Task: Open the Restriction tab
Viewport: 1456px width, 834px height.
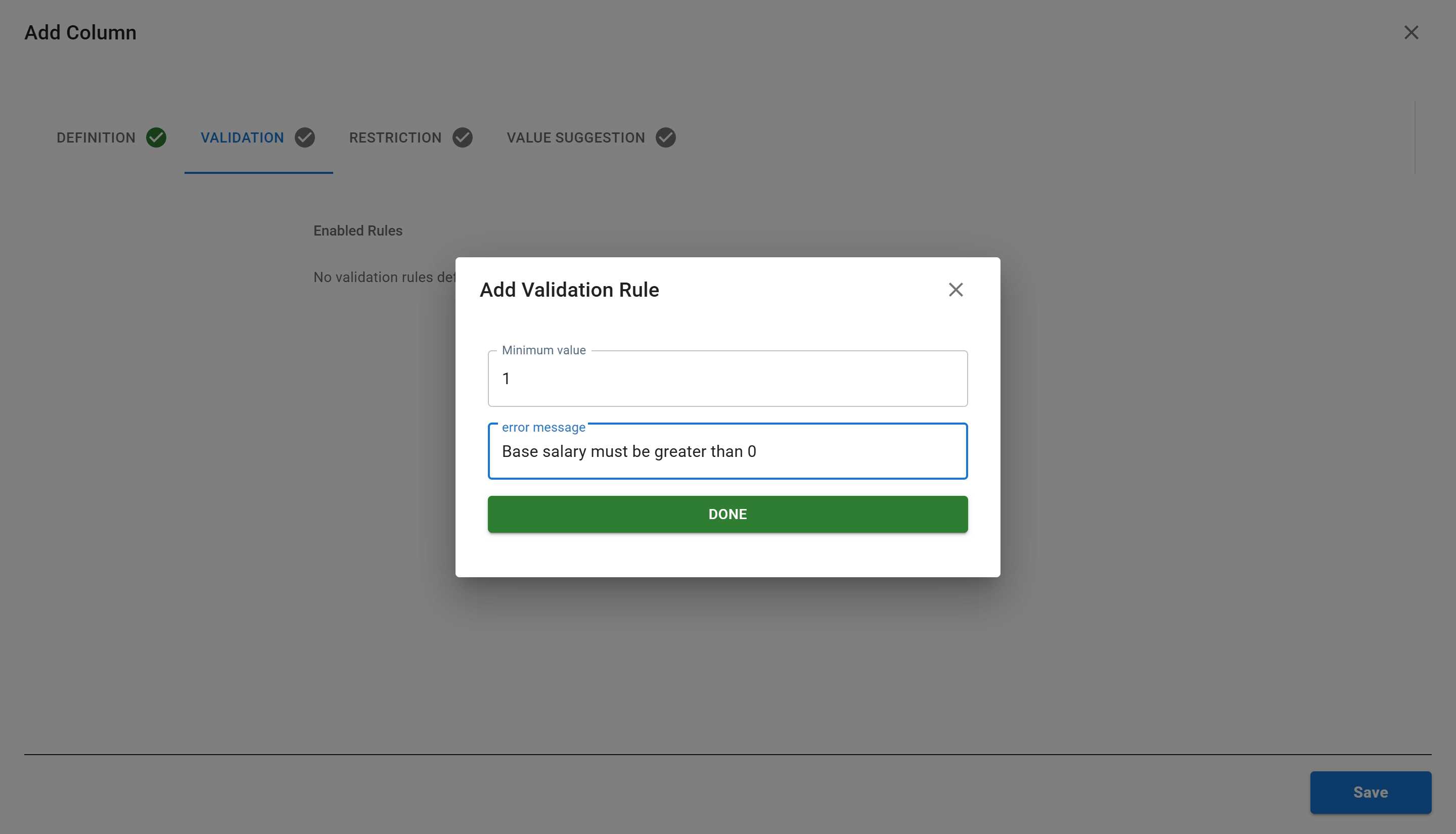Action: pyautogui.click(x=395, y=137)
